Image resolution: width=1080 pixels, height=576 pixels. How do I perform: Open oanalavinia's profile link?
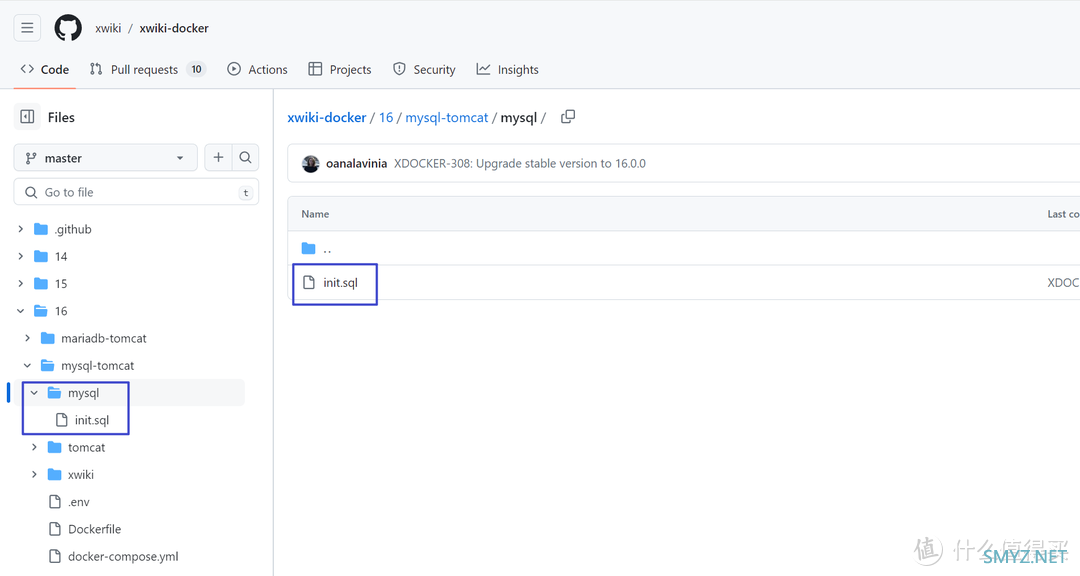coord(356,164)
